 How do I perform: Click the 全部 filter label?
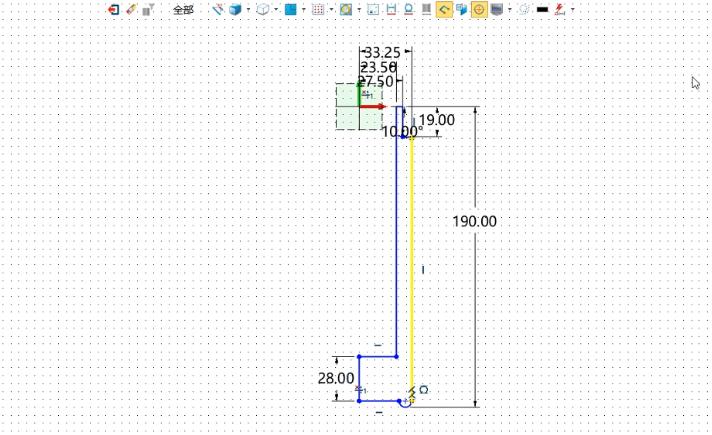[183, 10]
